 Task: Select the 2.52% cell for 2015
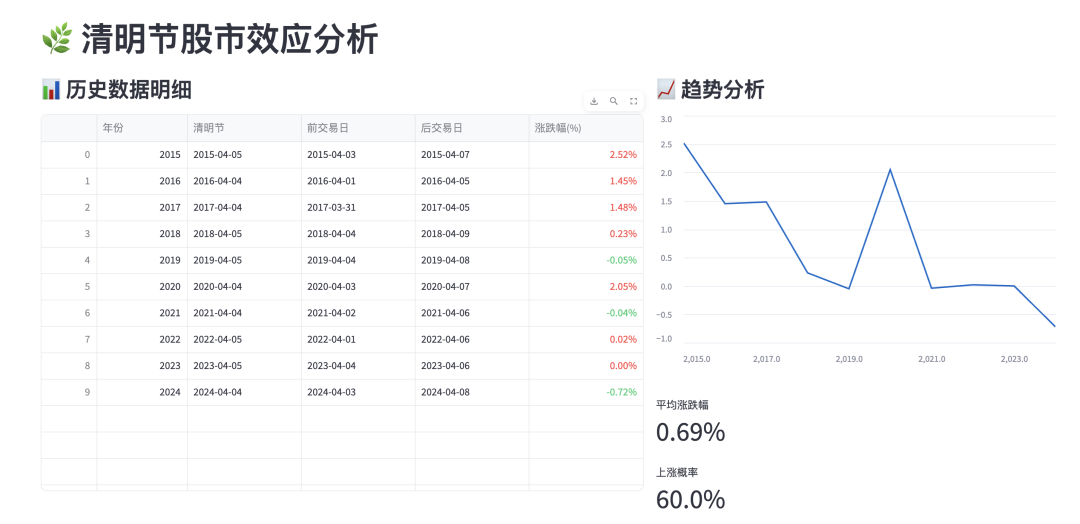click(x=586, y=155)
